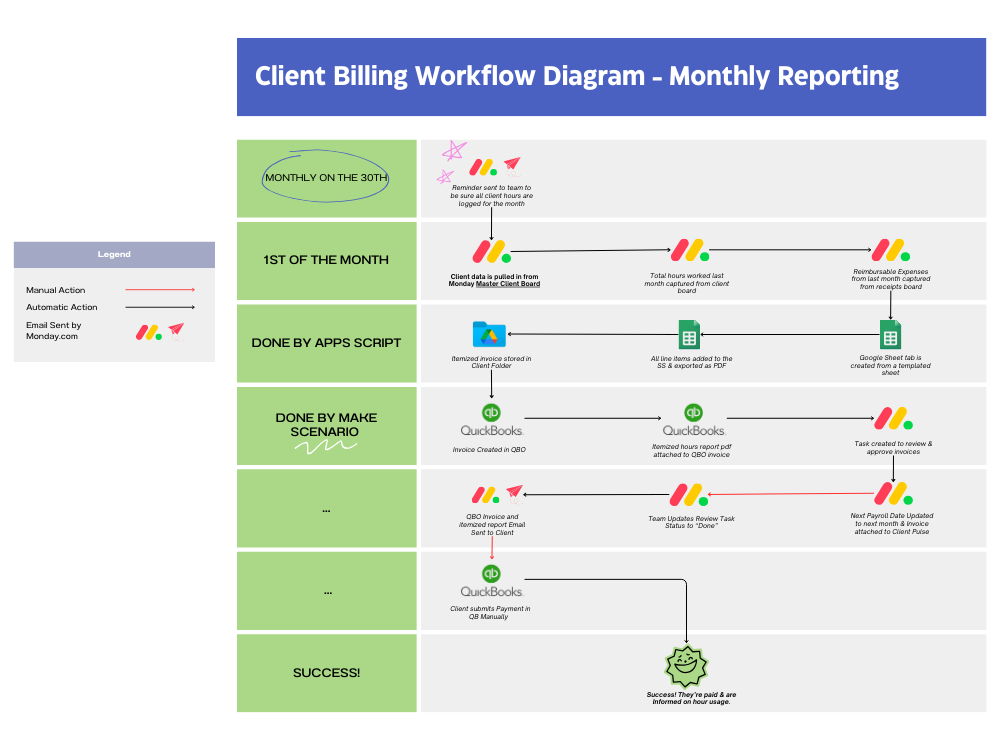Click 'Next Payroll Date Updated' caption
Screen dimensions: 1000x750
(x=892, y=524)
